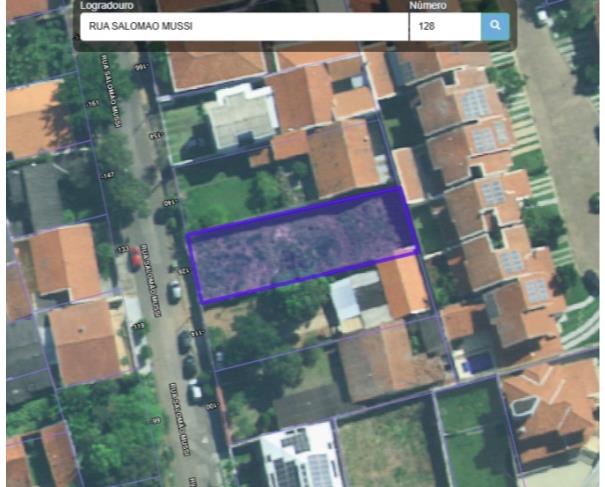Select the purple highlighted parcel on the map
Screen dimensions: 605x487
[x=303, y=246]
